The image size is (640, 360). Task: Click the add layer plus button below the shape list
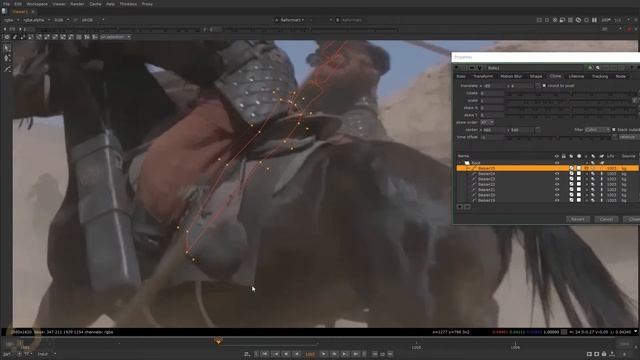pyautogui.click(x=460, y=207)
